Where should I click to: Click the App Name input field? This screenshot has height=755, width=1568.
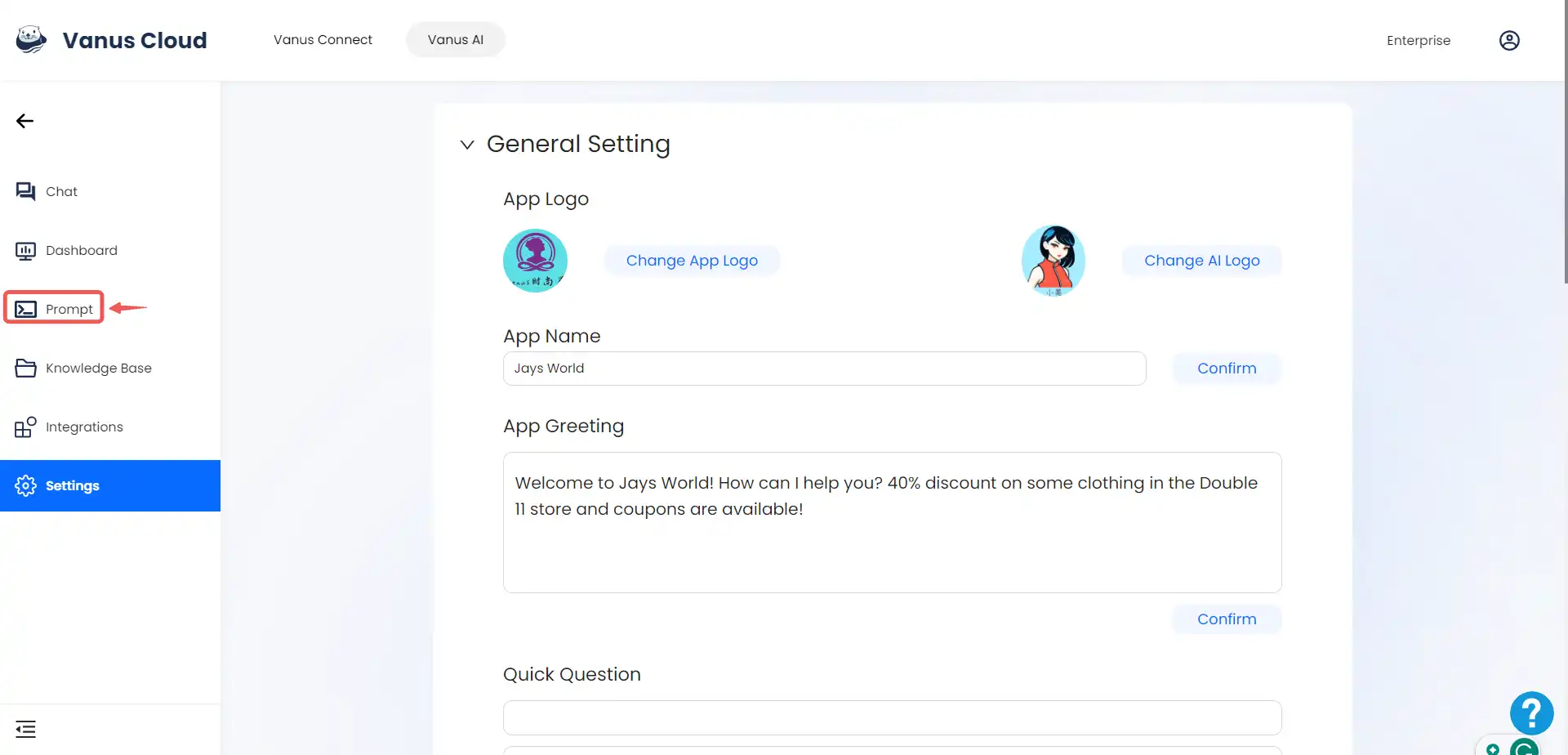tap(825, 369)
